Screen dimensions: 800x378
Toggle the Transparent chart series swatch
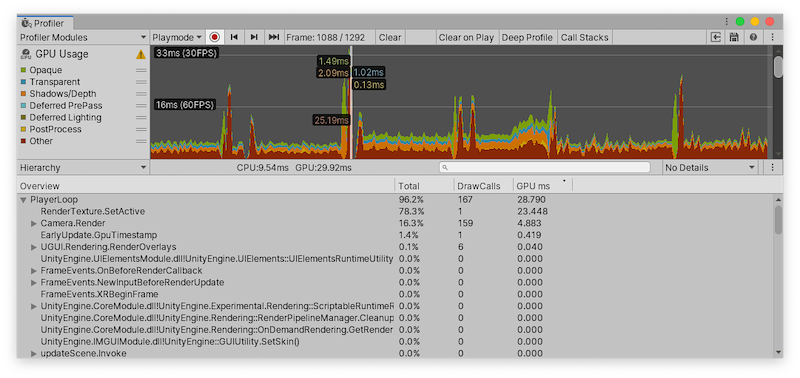[x=23, y=82]
